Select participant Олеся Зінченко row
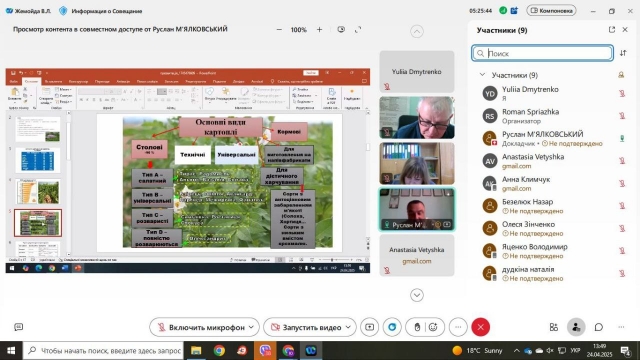Screen dimensions: 640x360 pyautogui.click(x=553, y=229)
